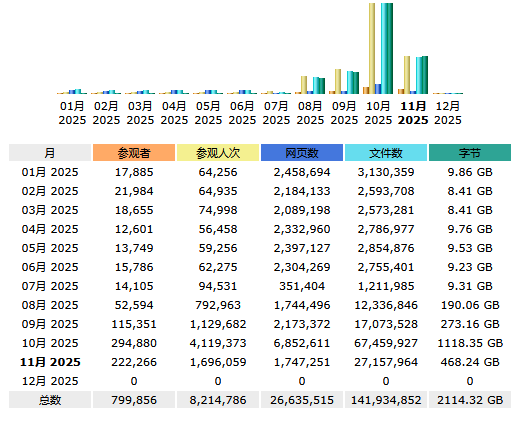Screen dimensions: 522x423
Task: Select 10月 2025 below the chart
Action: [x=378, y=113]
